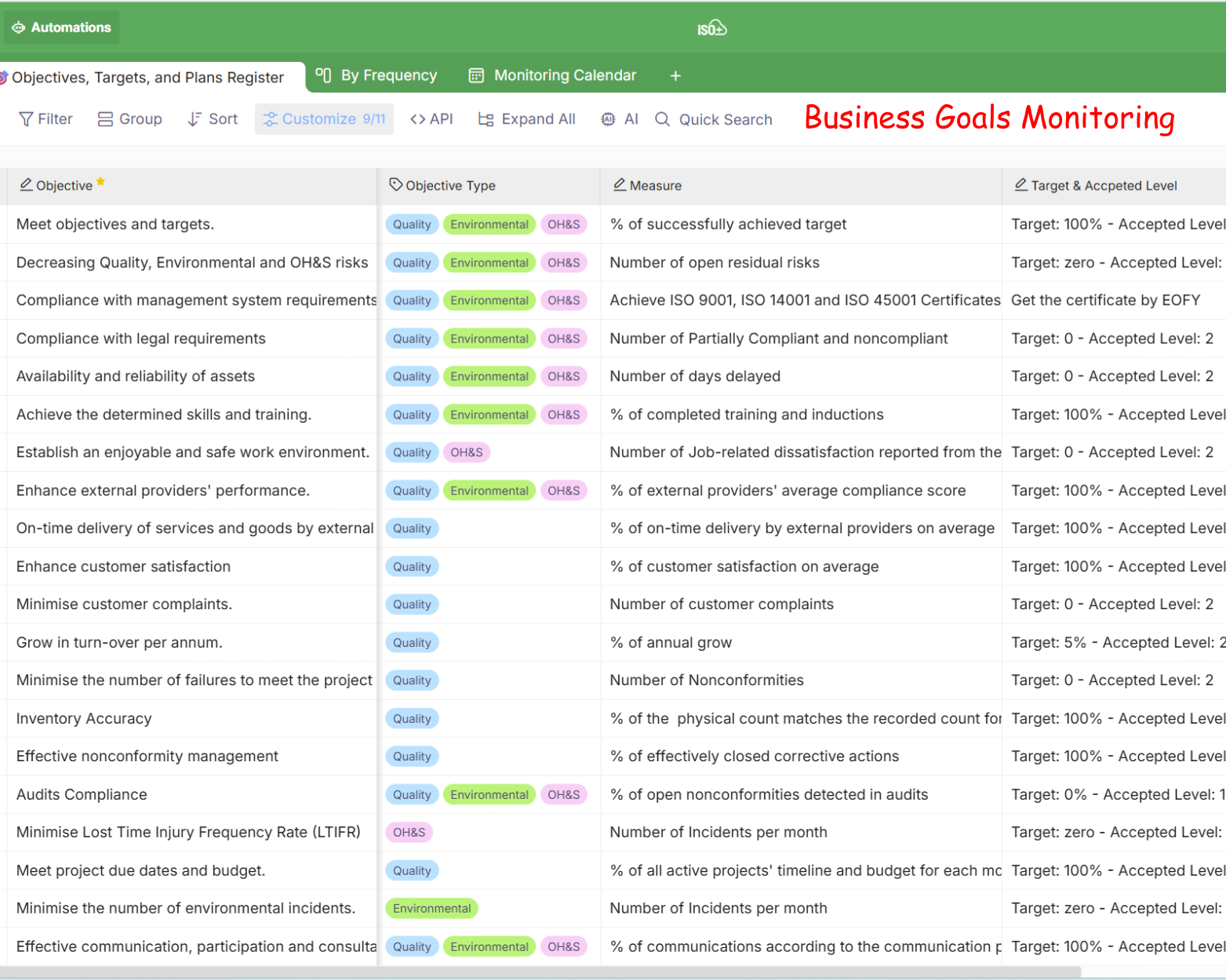Click the Group rows icon
The width and height of the screenshot is (1226, 980).
pyautogui.click(x=105, y=119)
